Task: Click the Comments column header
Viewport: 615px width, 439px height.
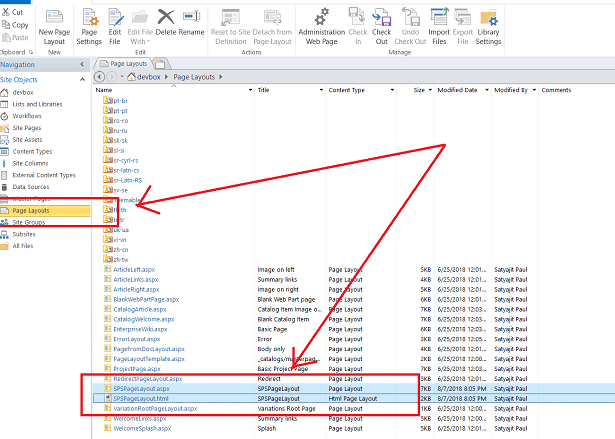Action: click(556, 90)
